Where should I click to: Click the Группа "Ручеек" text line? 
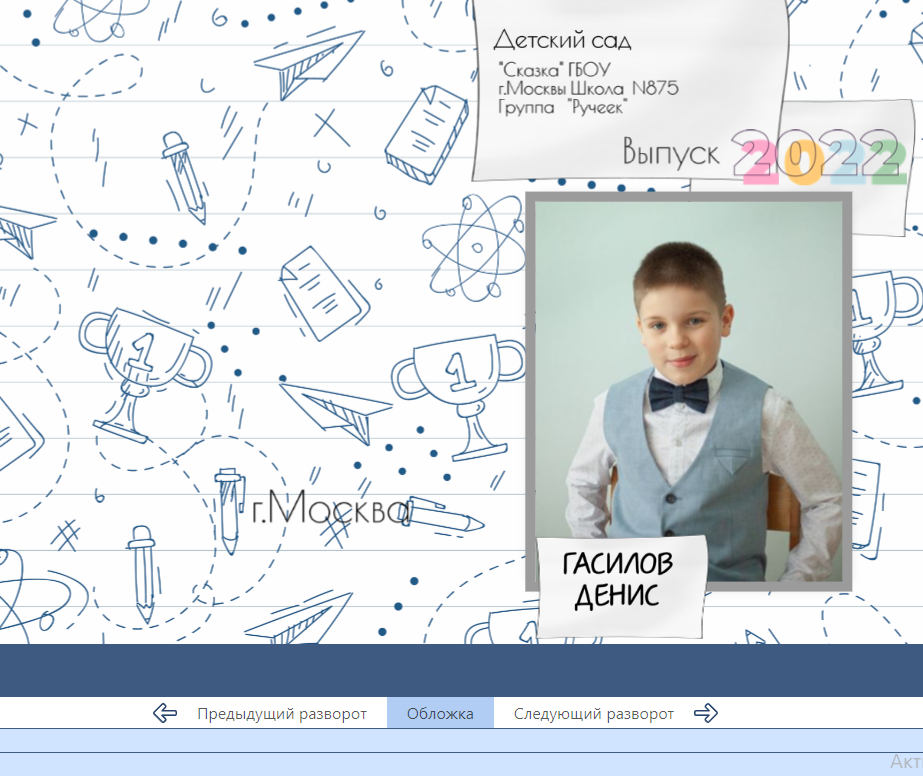(561, 106)
